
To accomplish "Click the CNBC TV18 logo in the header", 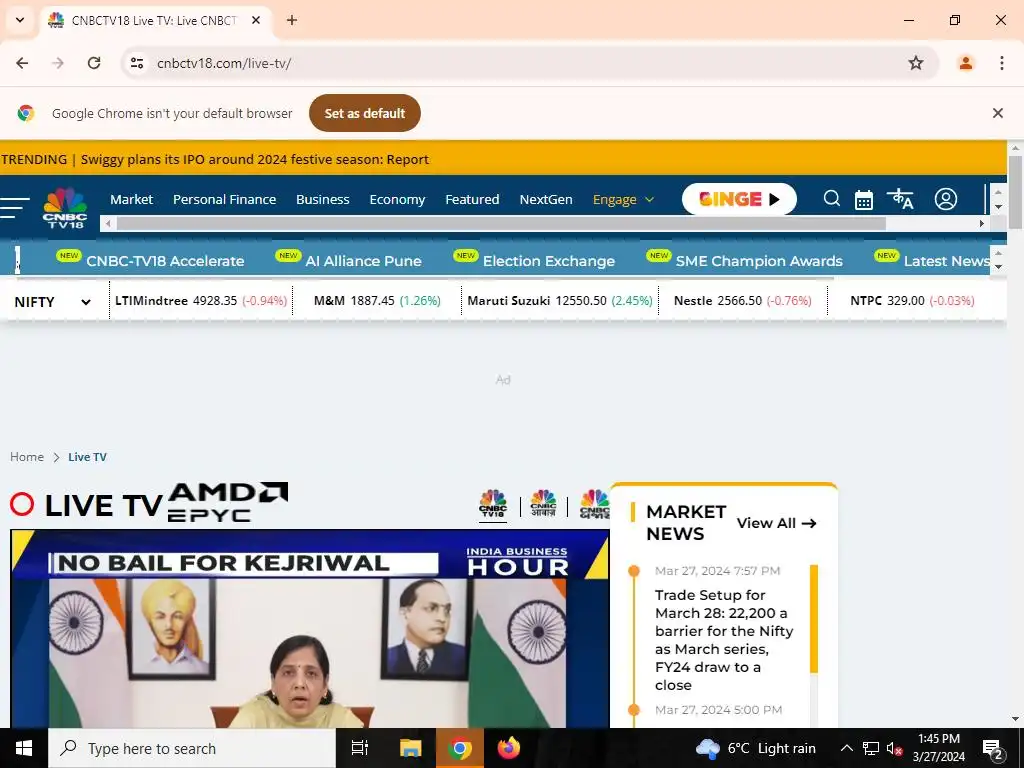I will [x=65, y=208].
